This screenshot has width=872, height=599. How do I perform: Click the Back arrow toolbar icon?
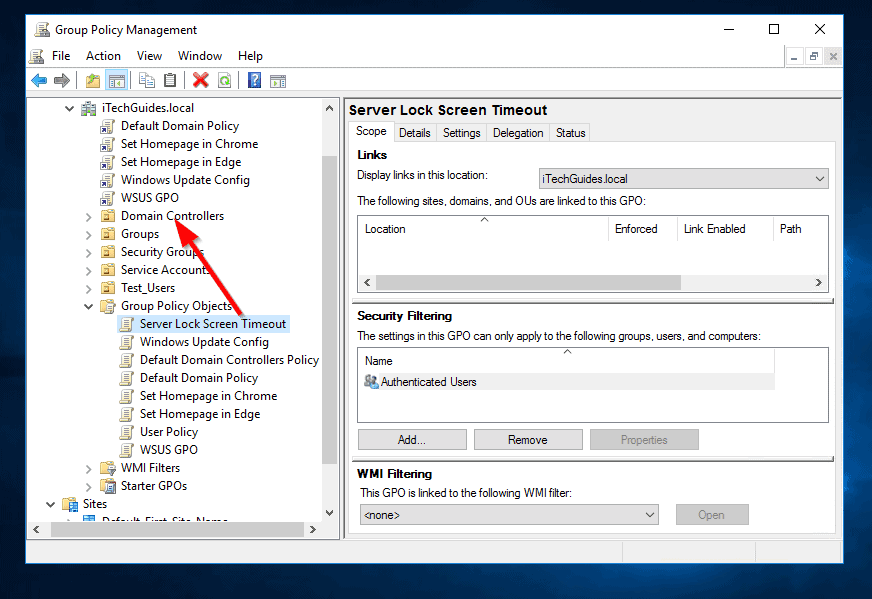coord(38,81)
